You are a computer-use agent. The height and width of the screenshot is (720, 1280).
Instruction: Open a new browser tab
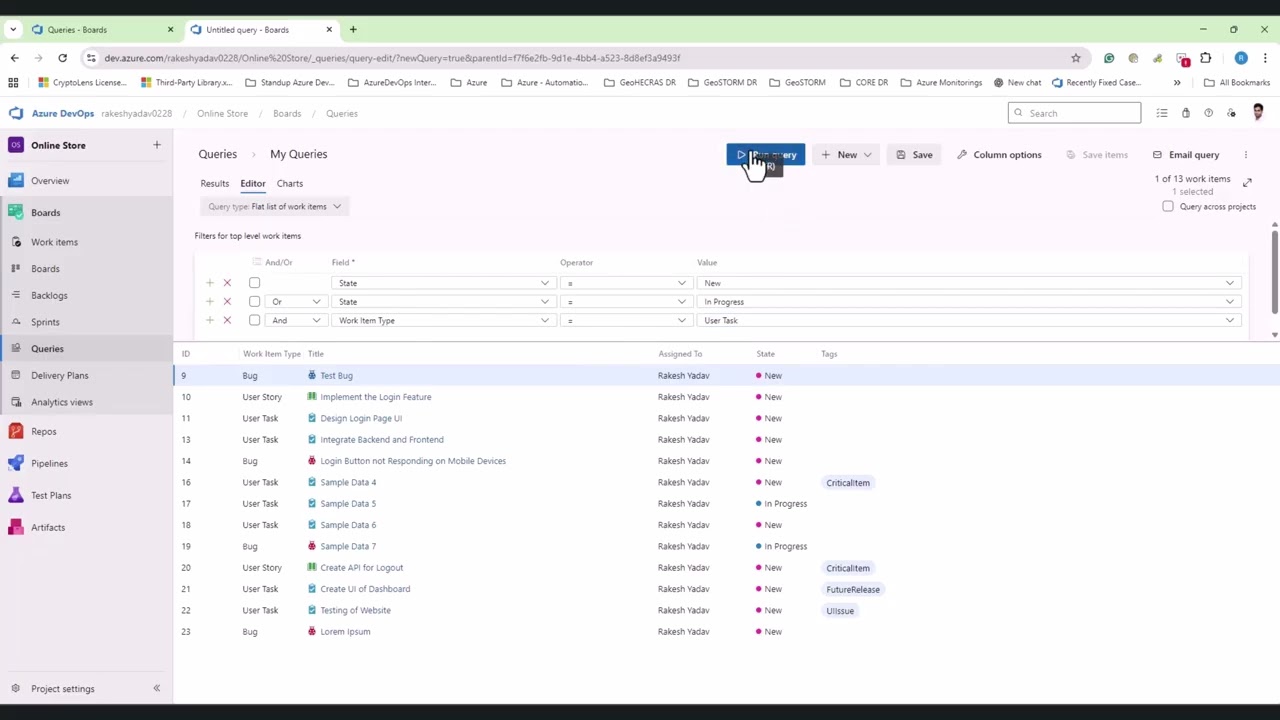pyautogui.click(x=353, y=30)
